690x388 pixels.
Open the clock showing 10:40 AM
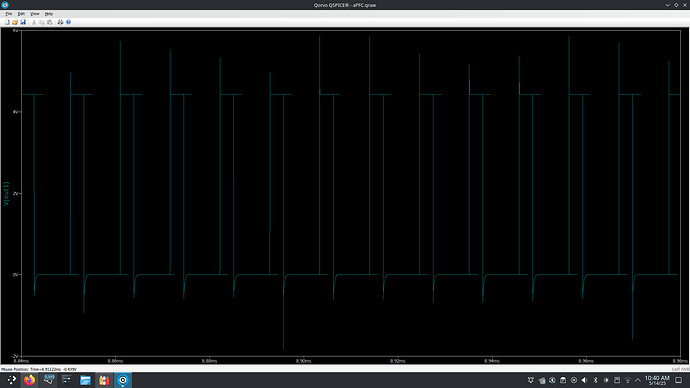click(657, 380)
